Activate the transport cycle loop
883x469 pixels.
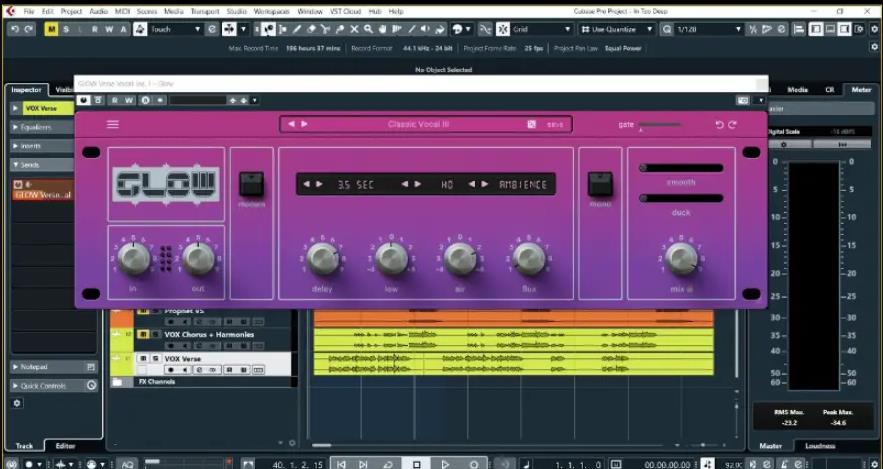coord(388,464)
